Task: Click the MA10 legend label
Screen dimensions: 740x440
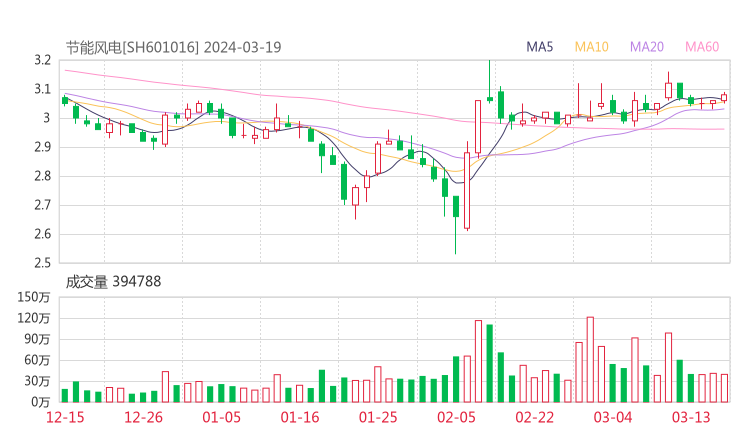Action: point(591,47)
